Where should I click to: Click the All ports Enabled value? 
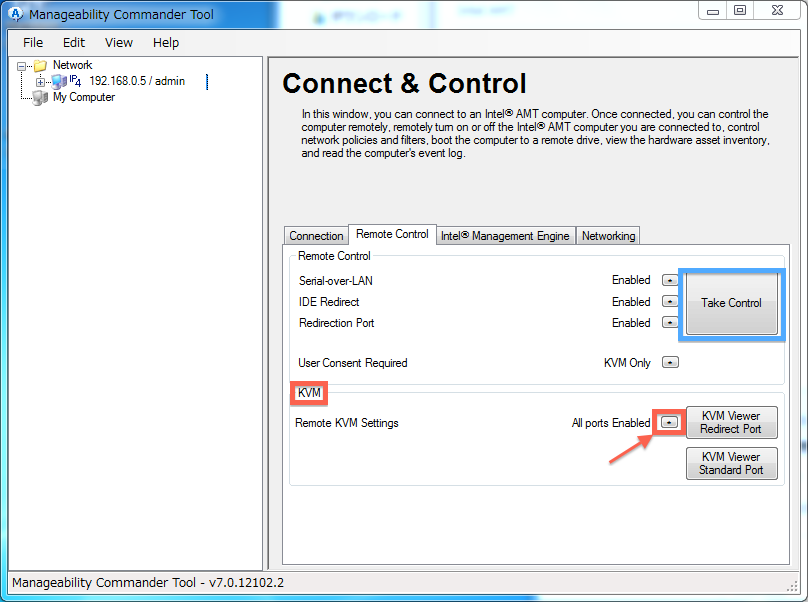pos(611,423)
